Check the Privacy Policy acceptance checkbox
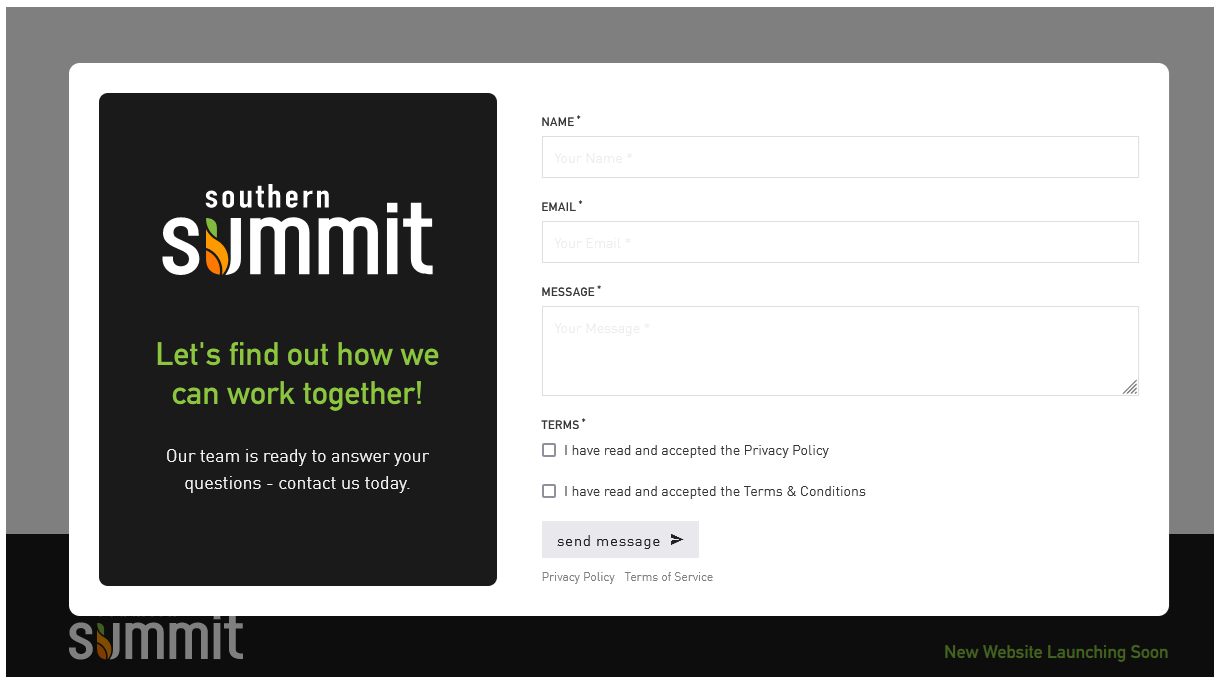Image resolution: width=1218 pixels, height=683 pixels. pyautogui.click(x=549, y=450)
